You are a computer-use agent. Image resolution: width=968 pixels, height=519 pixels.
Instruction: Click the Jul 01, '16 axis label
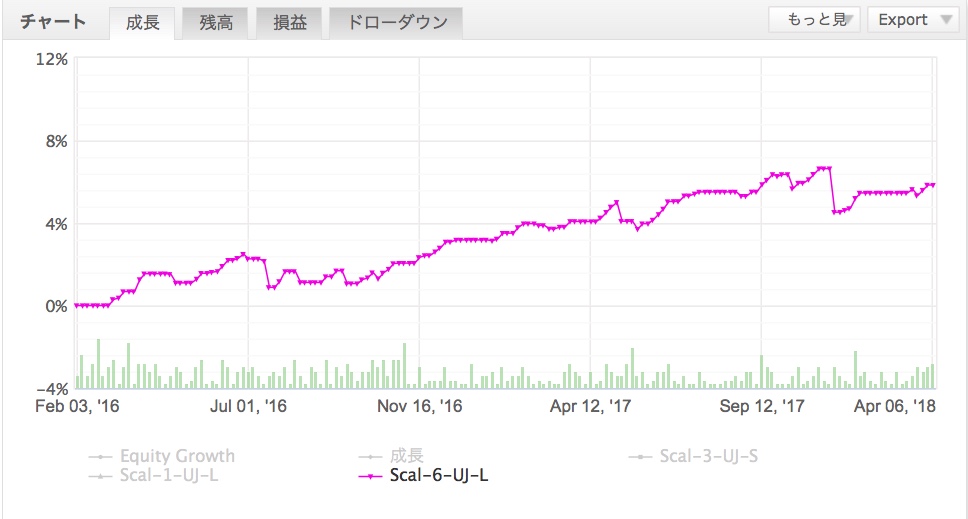[247, 407]
